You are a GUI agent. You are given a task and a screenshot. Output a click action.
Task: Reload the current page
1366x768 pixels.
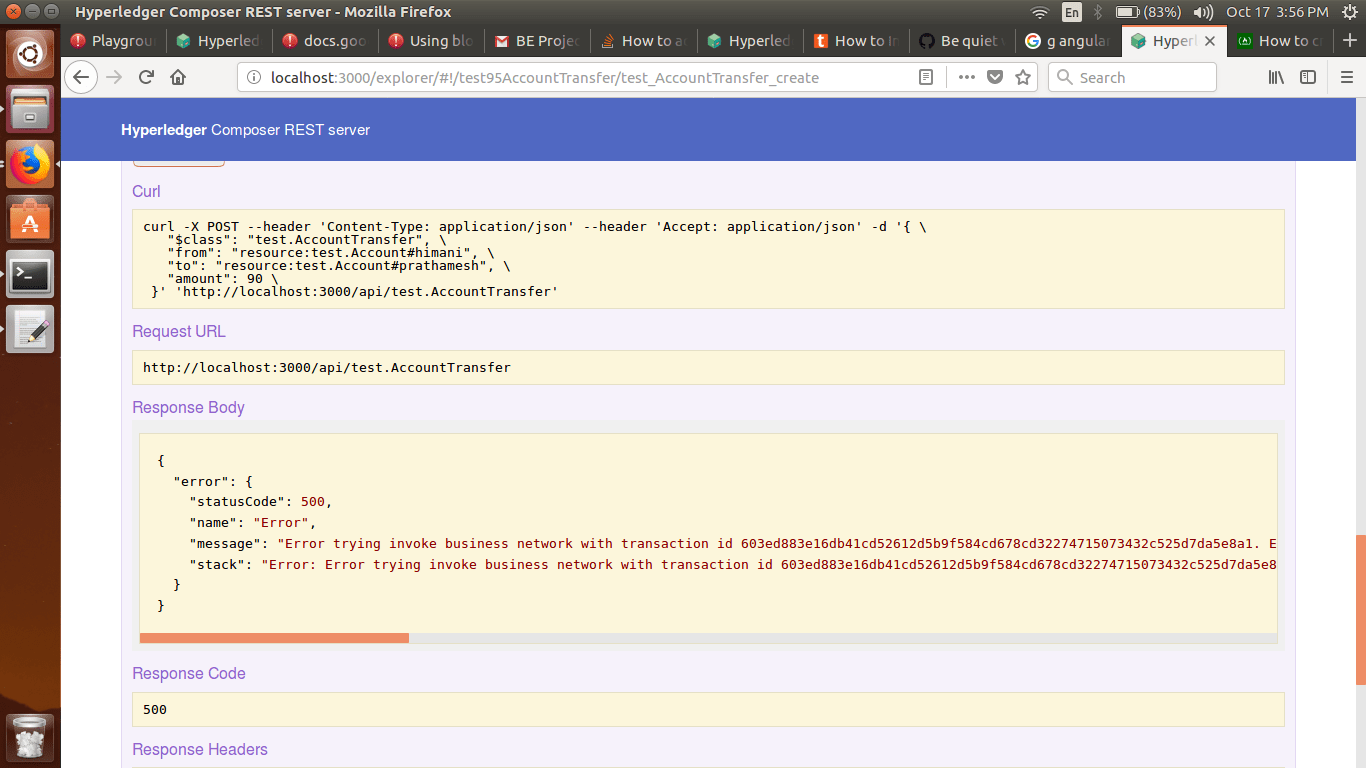click(146, 77)
